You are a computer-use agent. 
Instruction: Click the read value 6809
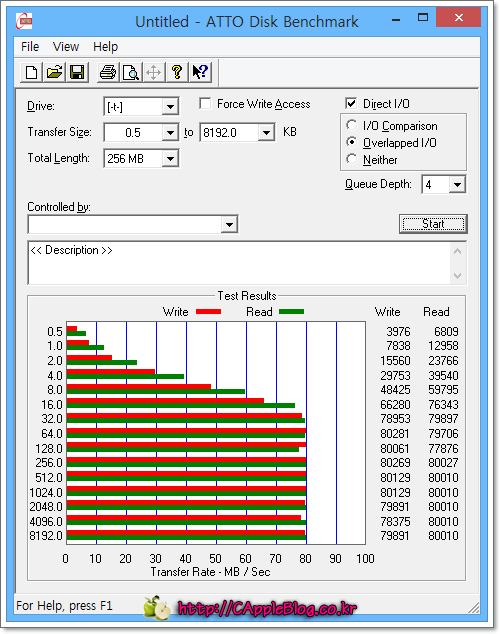446,332
